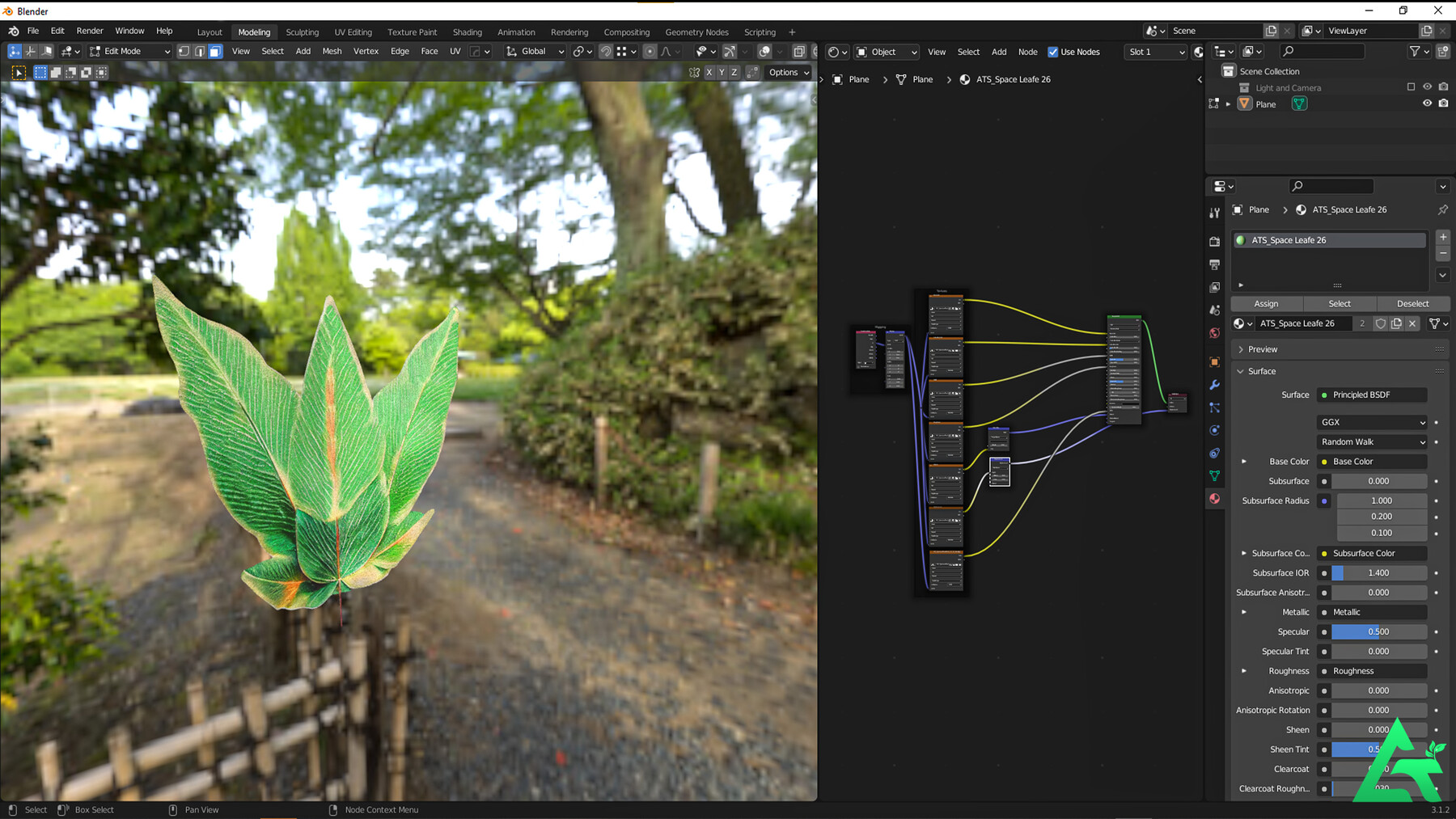Image resolution: width=1456 pixels, height=819 pixels.
Task: Pin the properties editor context
Action: (1443, 209)
